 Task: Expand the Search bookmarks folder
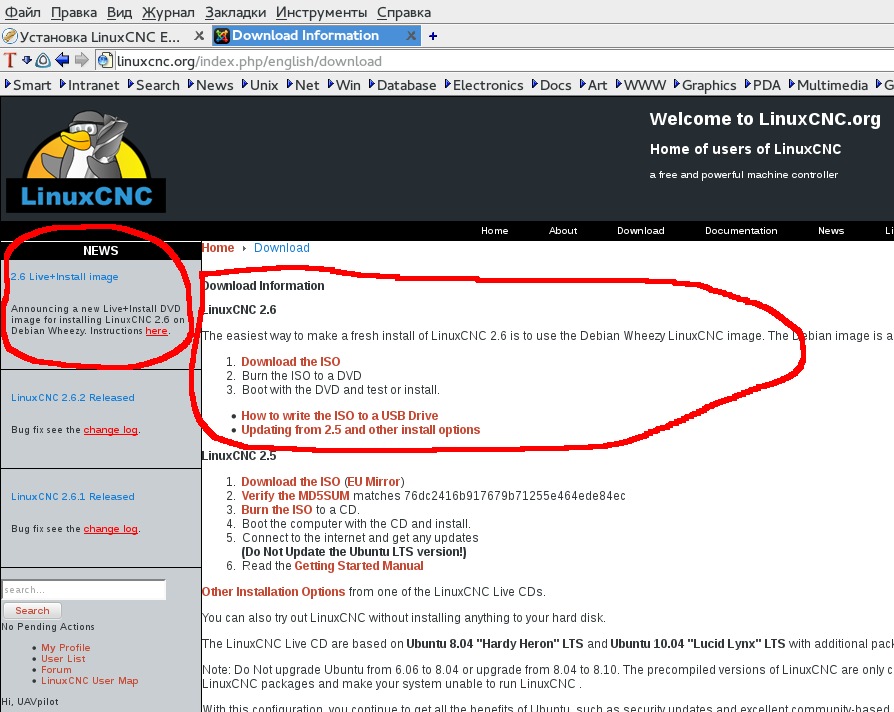[154, 85]
